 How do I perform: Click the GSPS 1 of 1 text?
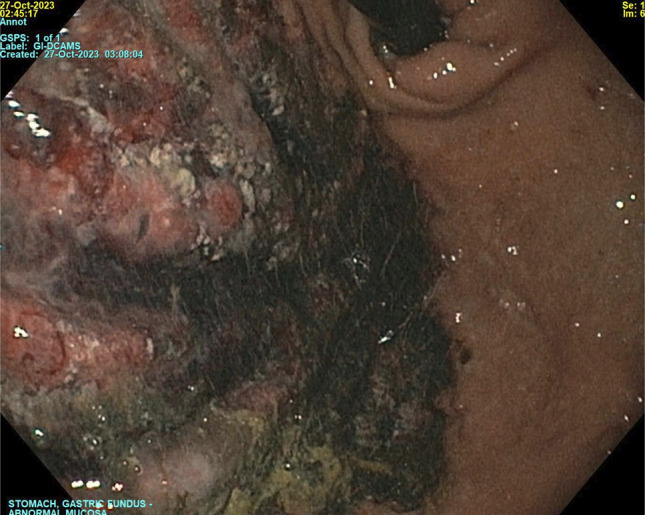[x=30, y=38]
